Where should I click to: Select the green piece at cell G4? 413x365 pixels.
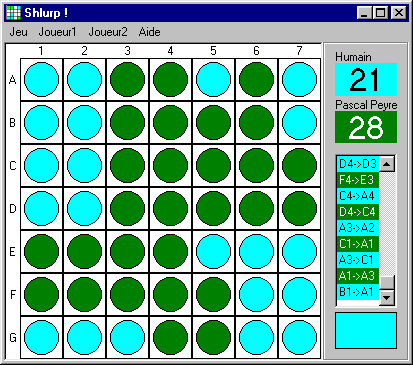pos(170,338)
